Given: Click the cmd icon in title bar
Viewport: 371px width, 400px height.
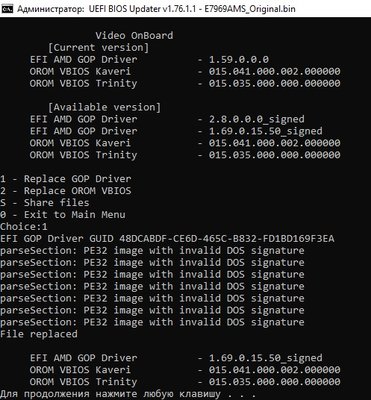Looking at the screenshot, I should click(6, 9).
